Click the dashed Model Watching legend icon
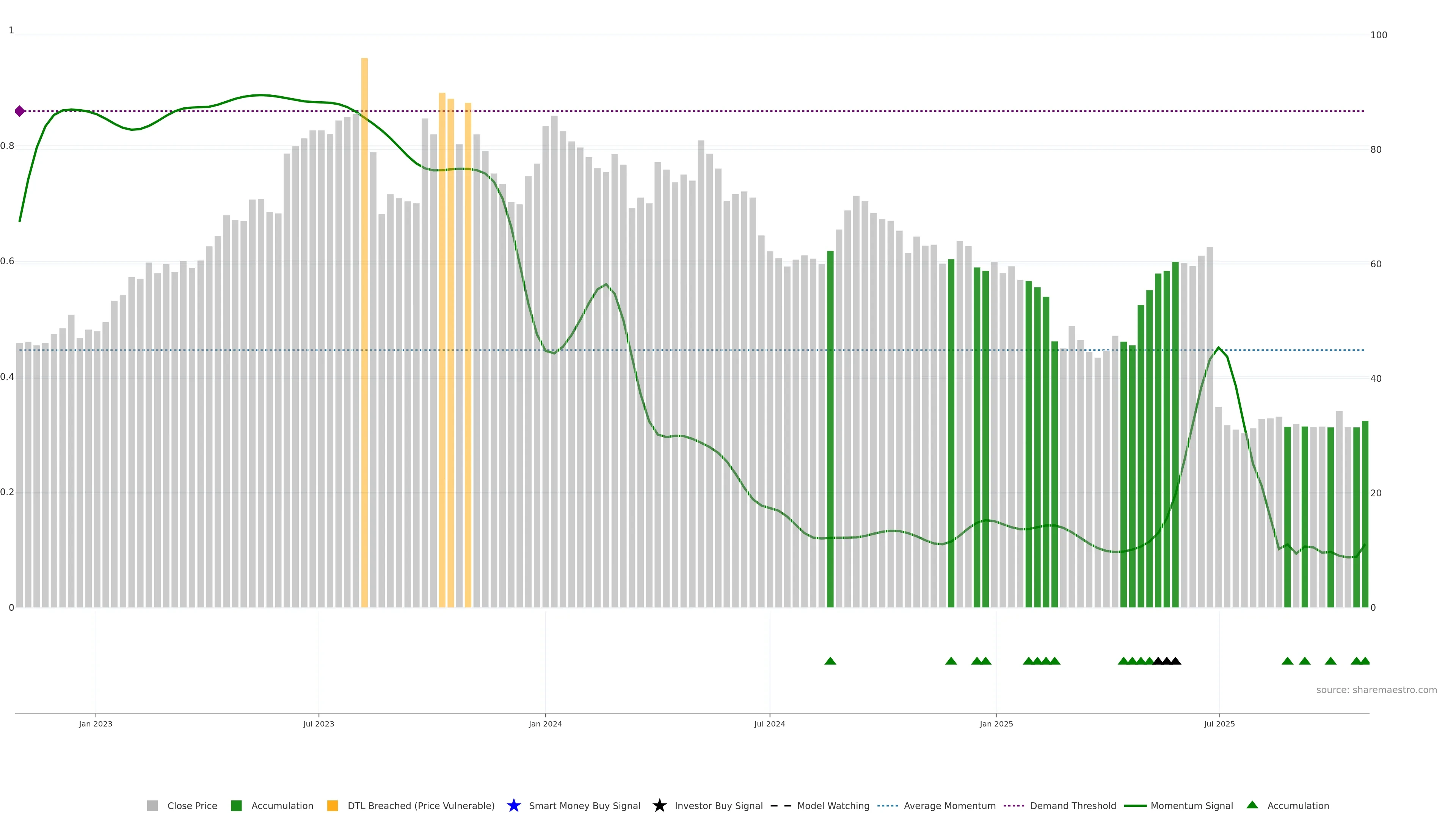This screenshot has height=819, width=1456. (781, 805)
